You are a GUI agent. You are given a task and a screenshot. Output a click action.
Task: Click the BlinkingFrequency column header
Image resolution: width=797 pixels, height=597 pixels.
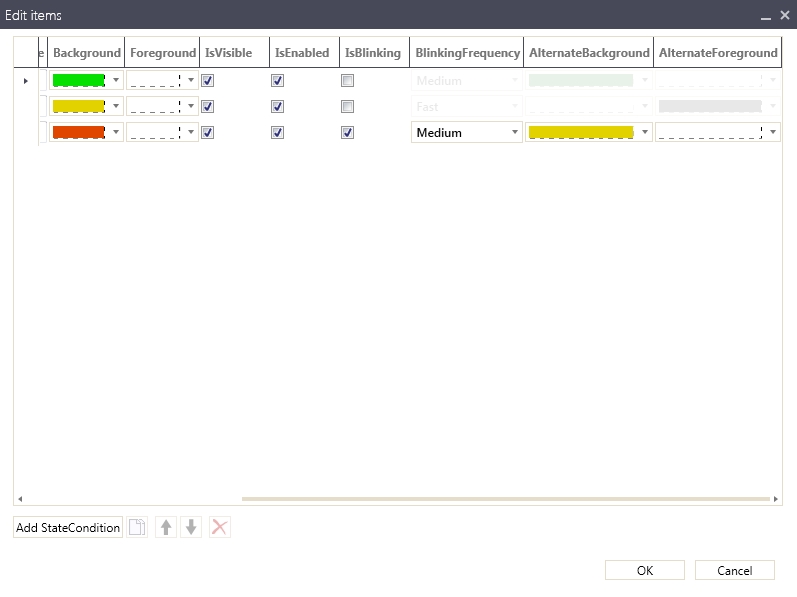click(x=467, y=53)
